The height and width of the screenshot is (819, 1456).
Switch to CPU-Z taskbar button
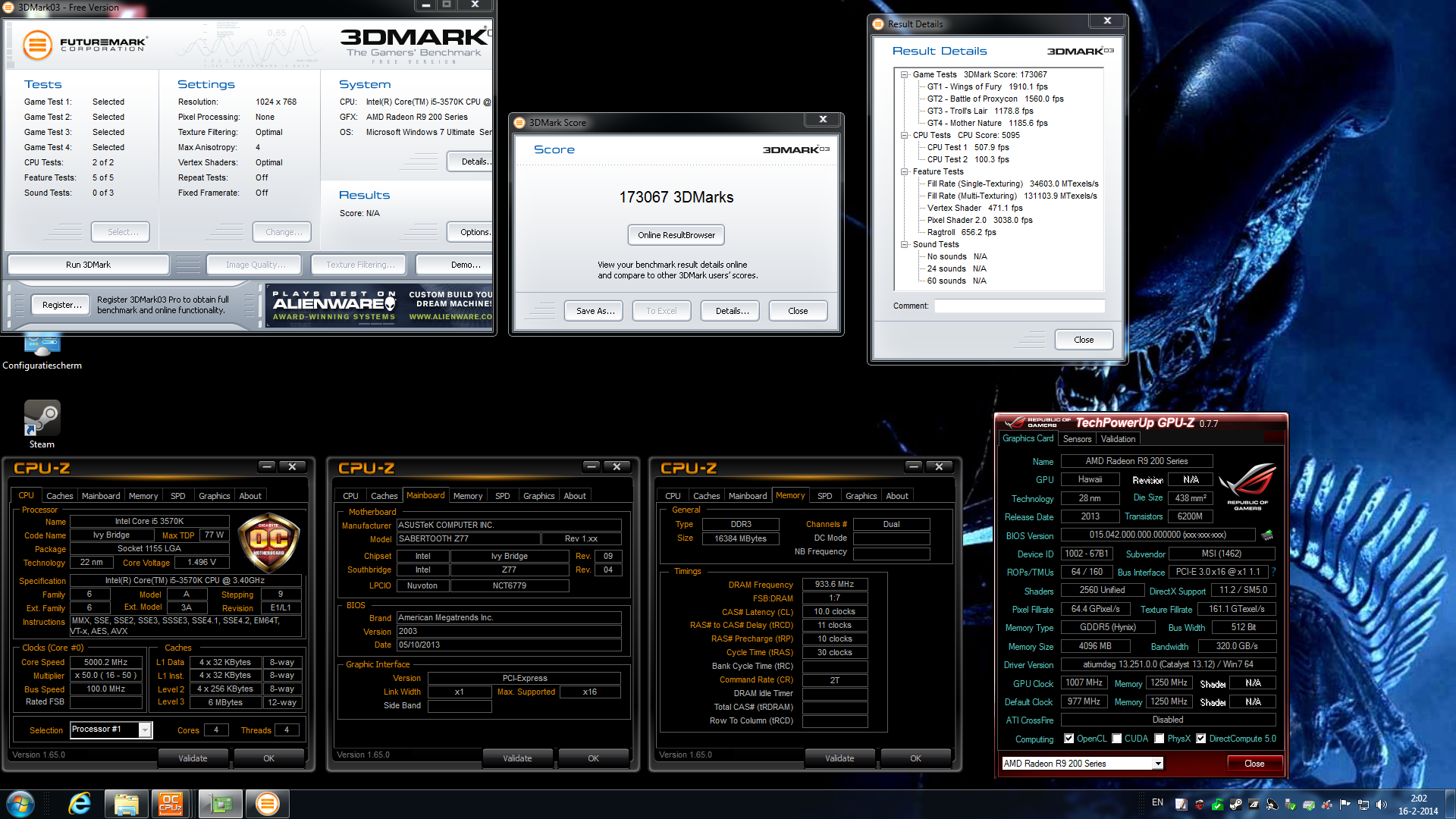click(x=171, y=804)
